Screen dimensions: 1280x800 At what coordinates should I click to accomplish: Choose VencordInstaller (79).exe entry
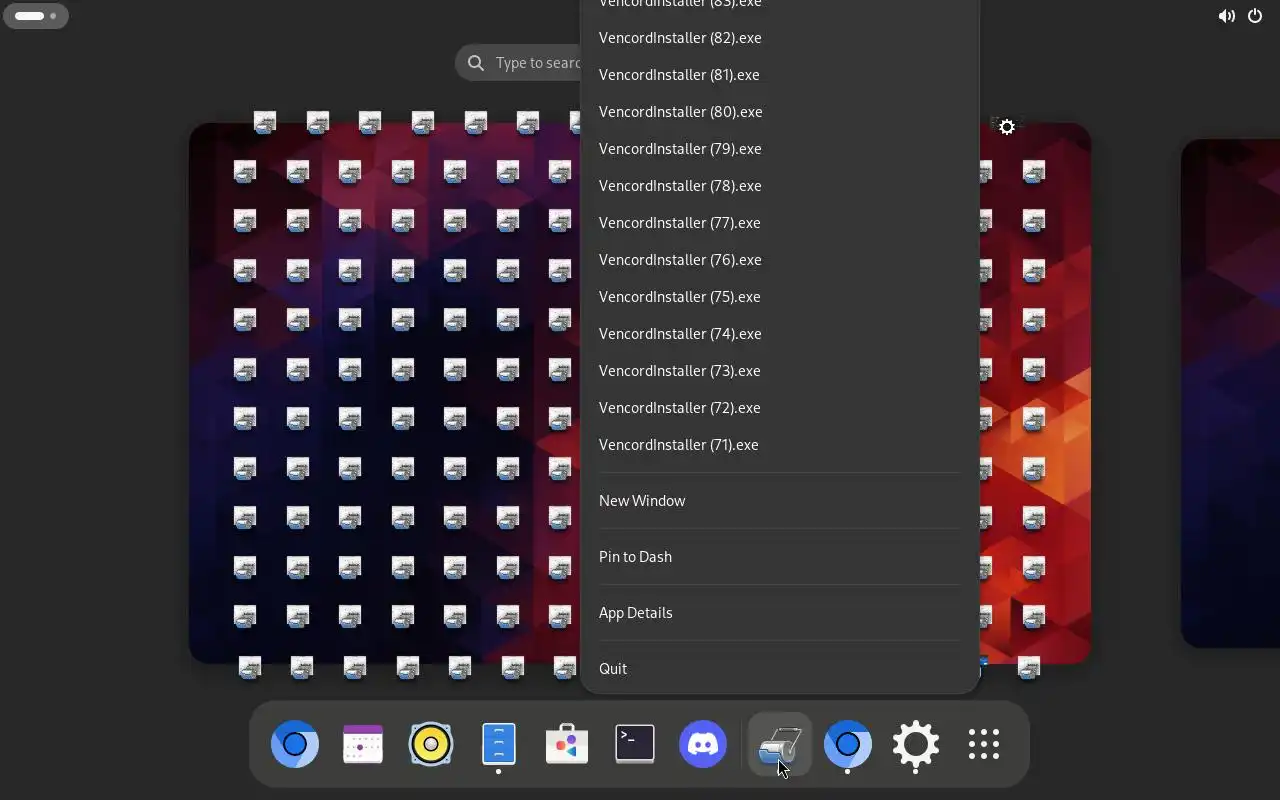[779, 149]
